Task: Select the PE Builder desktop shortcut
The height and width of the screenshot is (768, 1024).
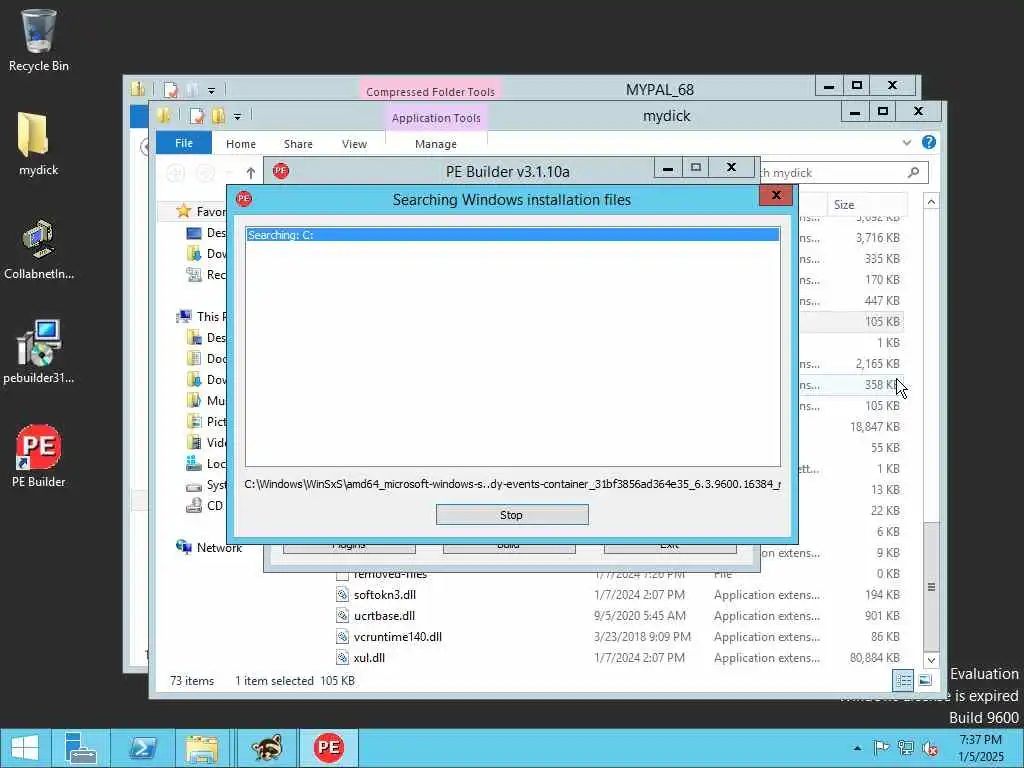Action: [39, 456]
